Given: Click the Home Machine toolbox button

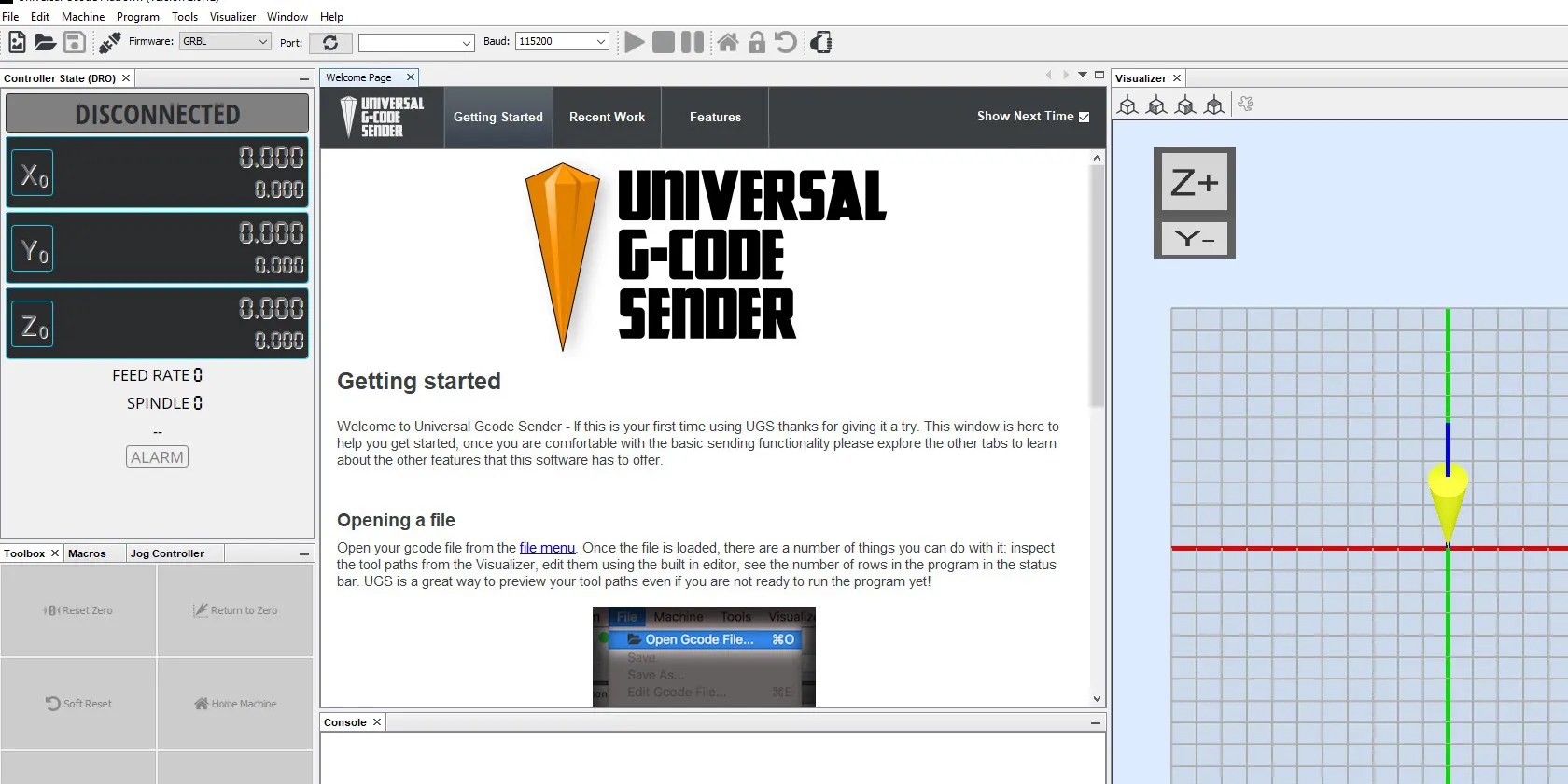Looking at the screenshot, I should pos(235,704).
